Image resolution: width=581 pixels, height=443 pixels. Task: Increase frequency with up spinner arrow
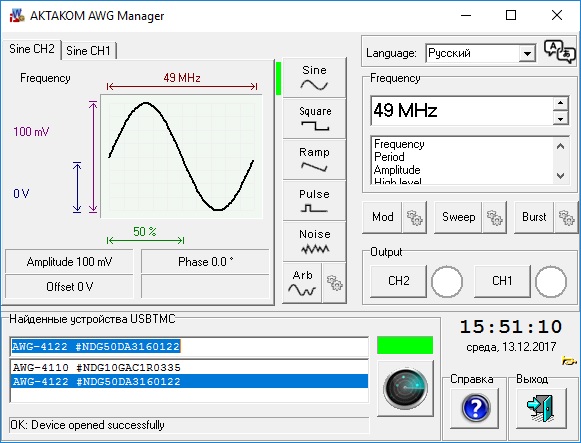coord(561,103)
